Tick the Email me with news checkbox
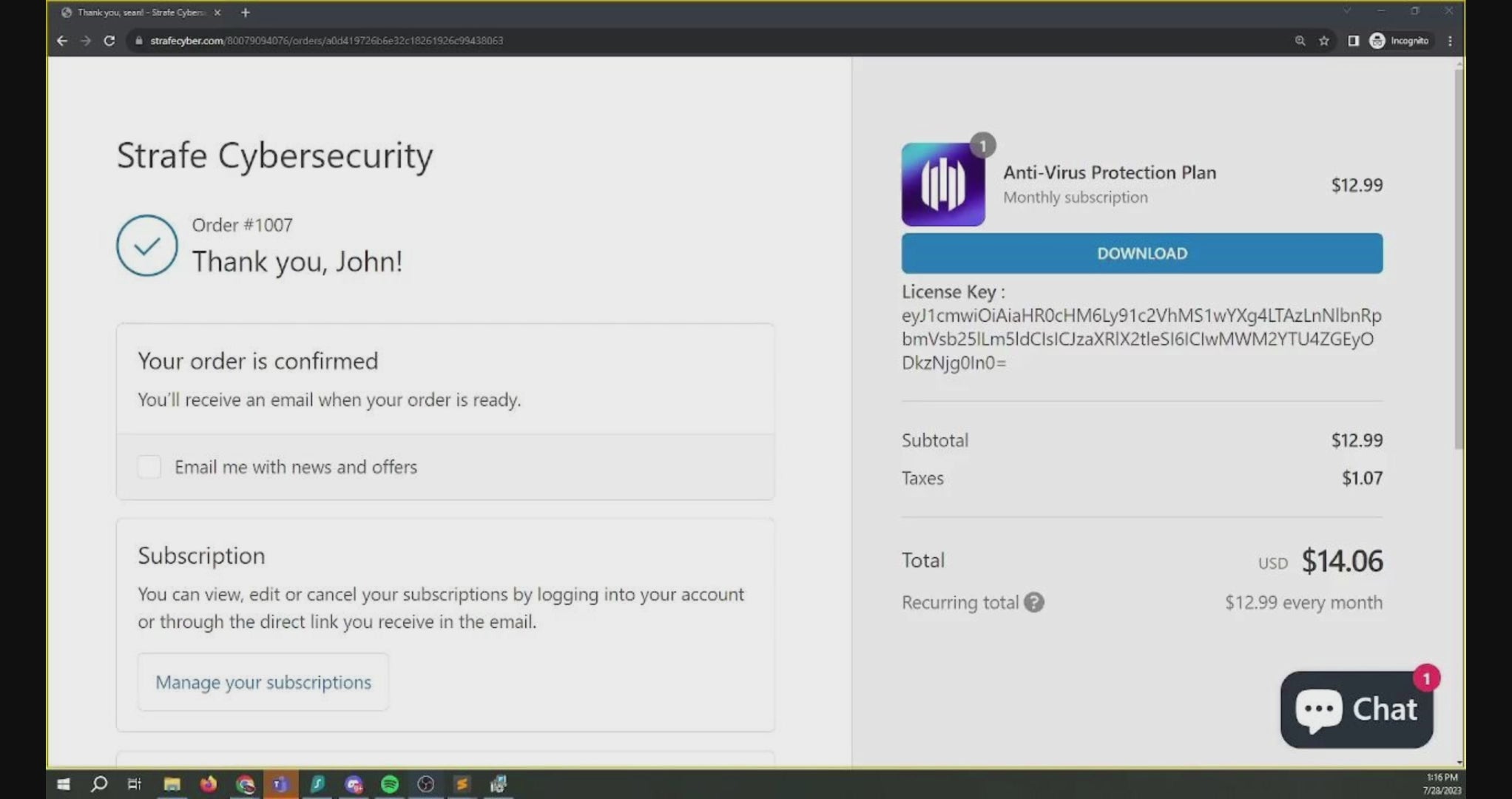1512x799 pixels. pyautogui.click(x=149, y=467)
